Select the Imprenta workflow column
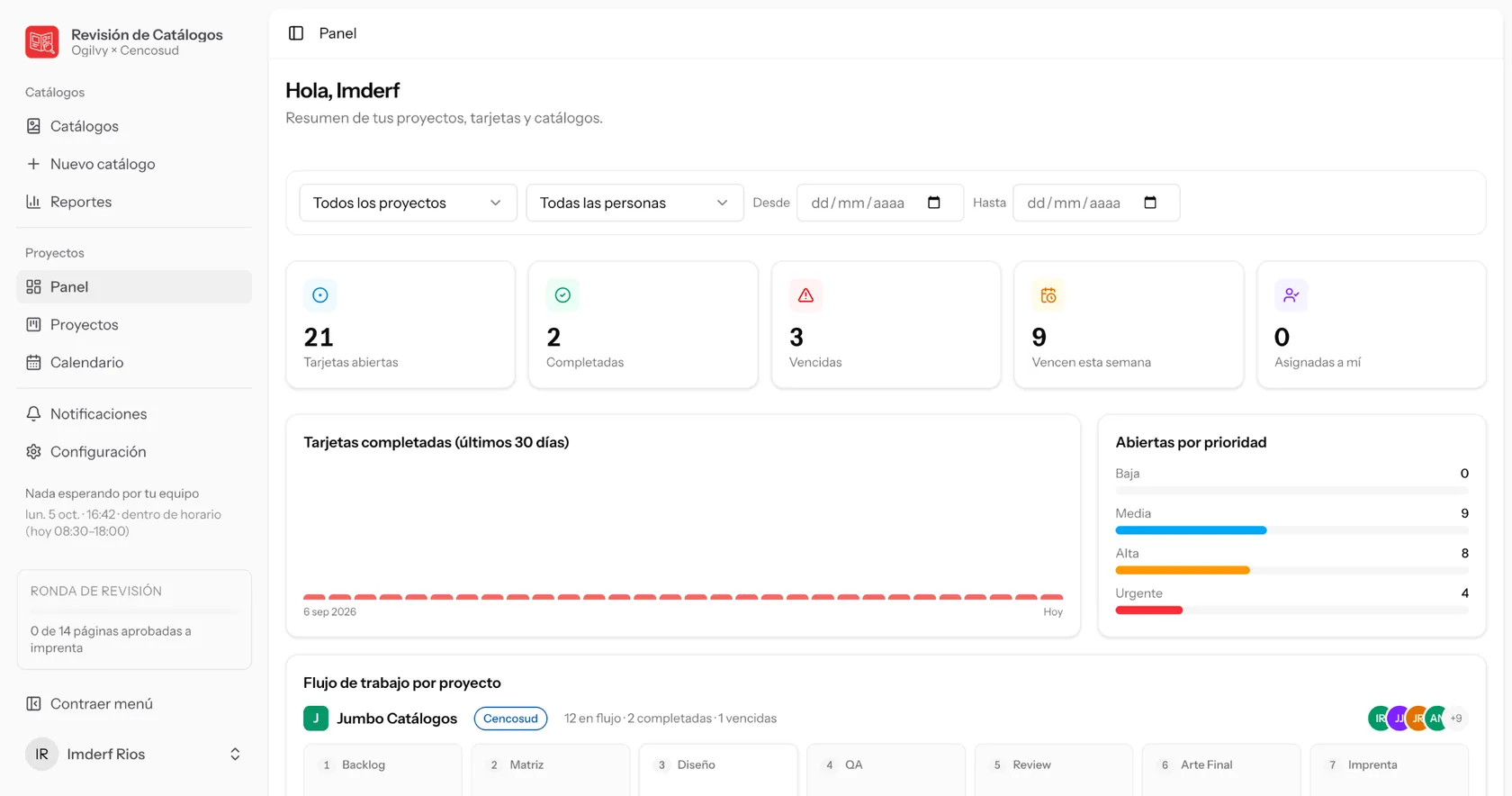The height and width of the screenshot is (796, 1512). click(x=1390, y=769)
